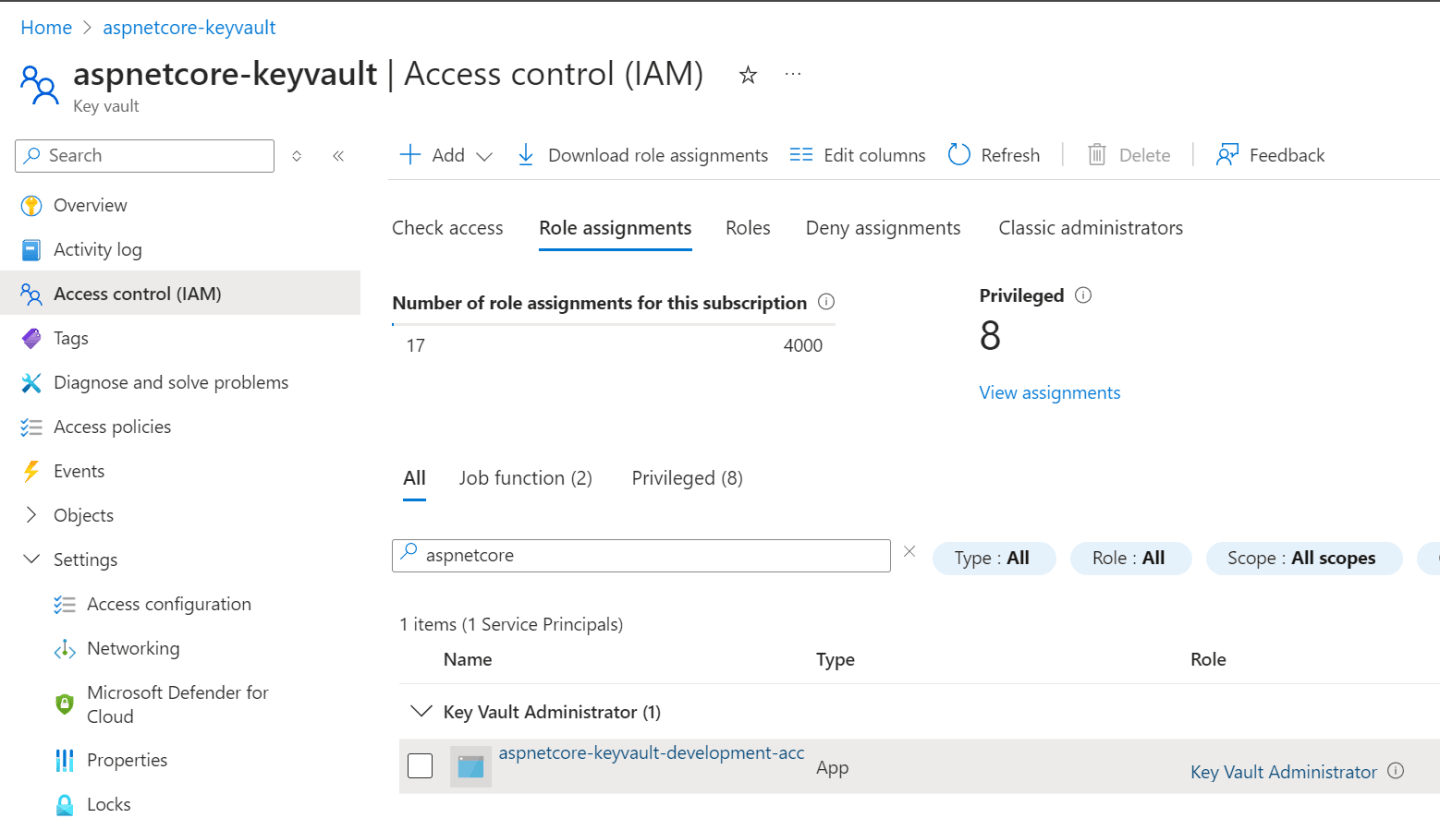
Task: Refresh the role assignments list
Action: [994, 155]
